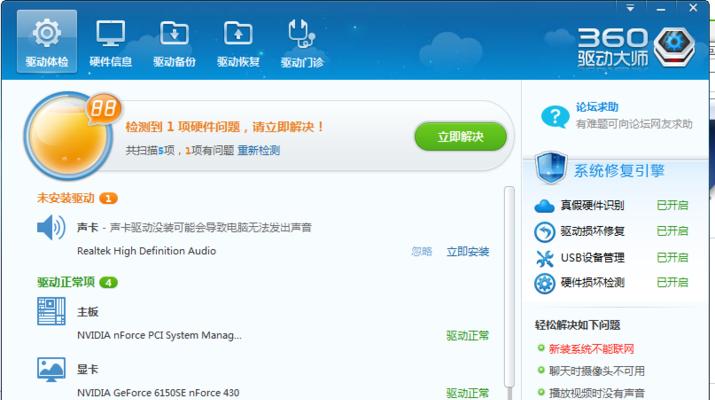Click the 论坛求助 link
This screenshot has height=400, width=715.
[x=597, y=107]
